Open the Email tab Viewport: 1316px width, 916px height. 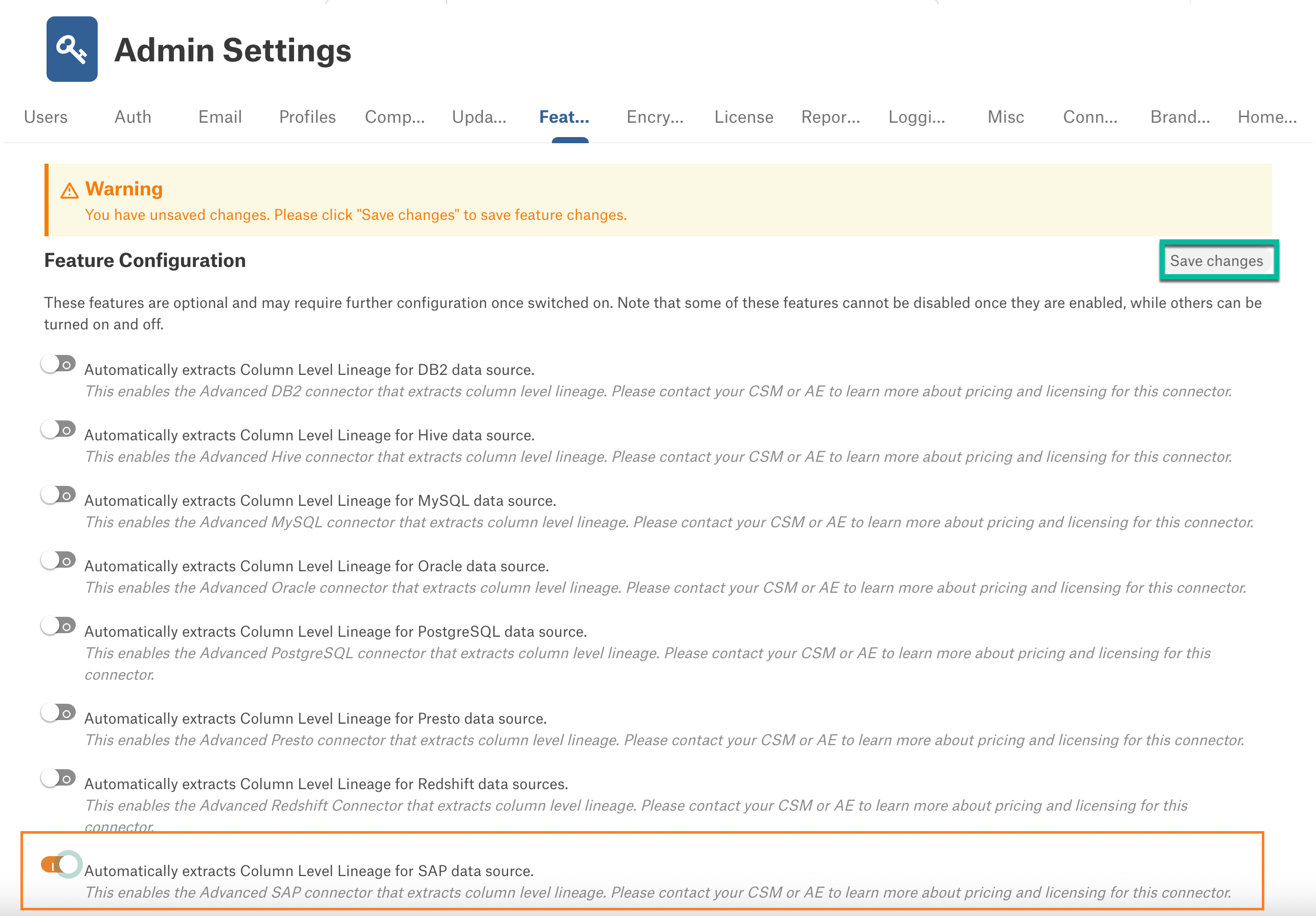tap(220, 117)
